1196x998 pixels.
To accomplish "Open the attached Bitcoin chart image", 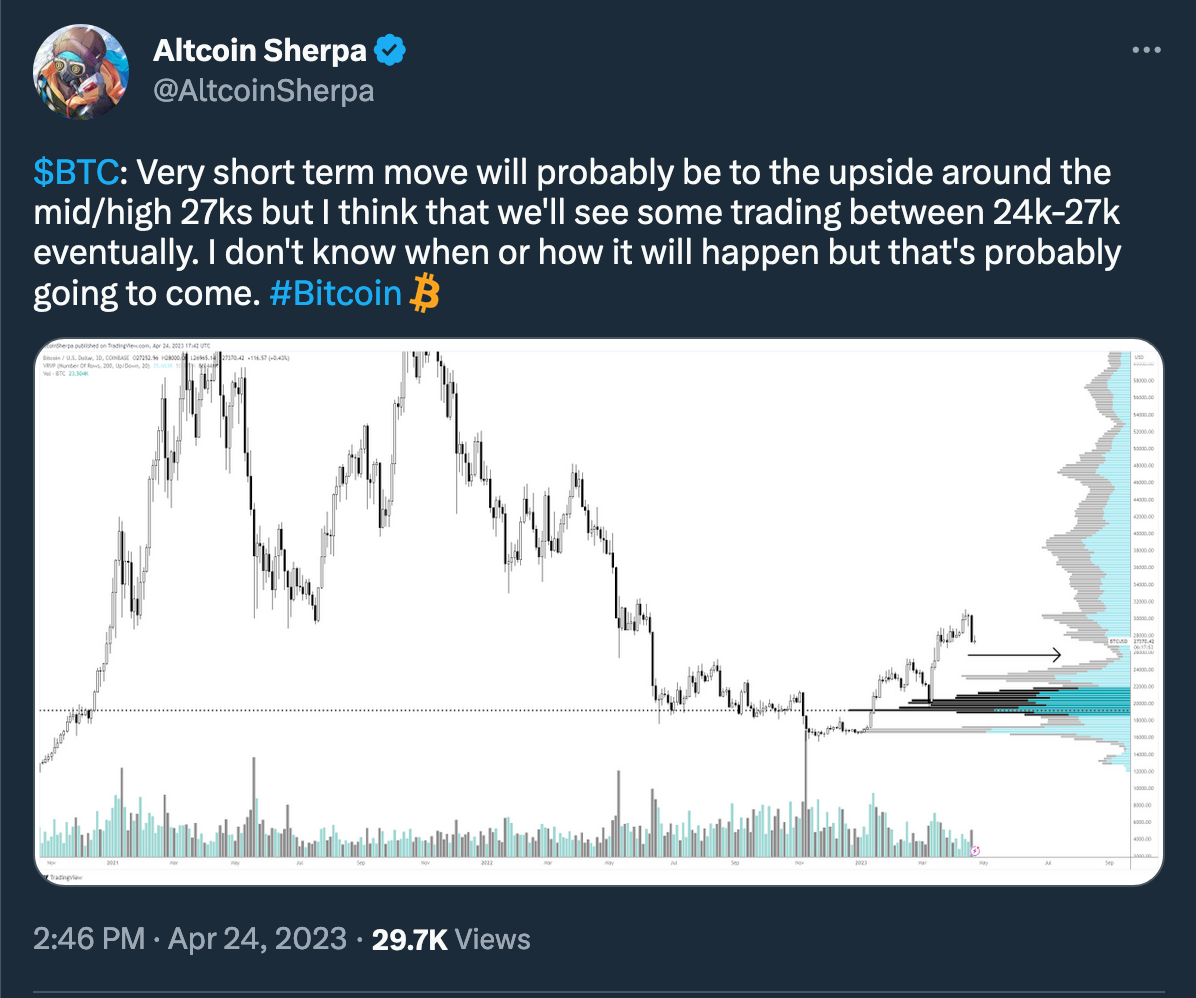I will (599, 612).
